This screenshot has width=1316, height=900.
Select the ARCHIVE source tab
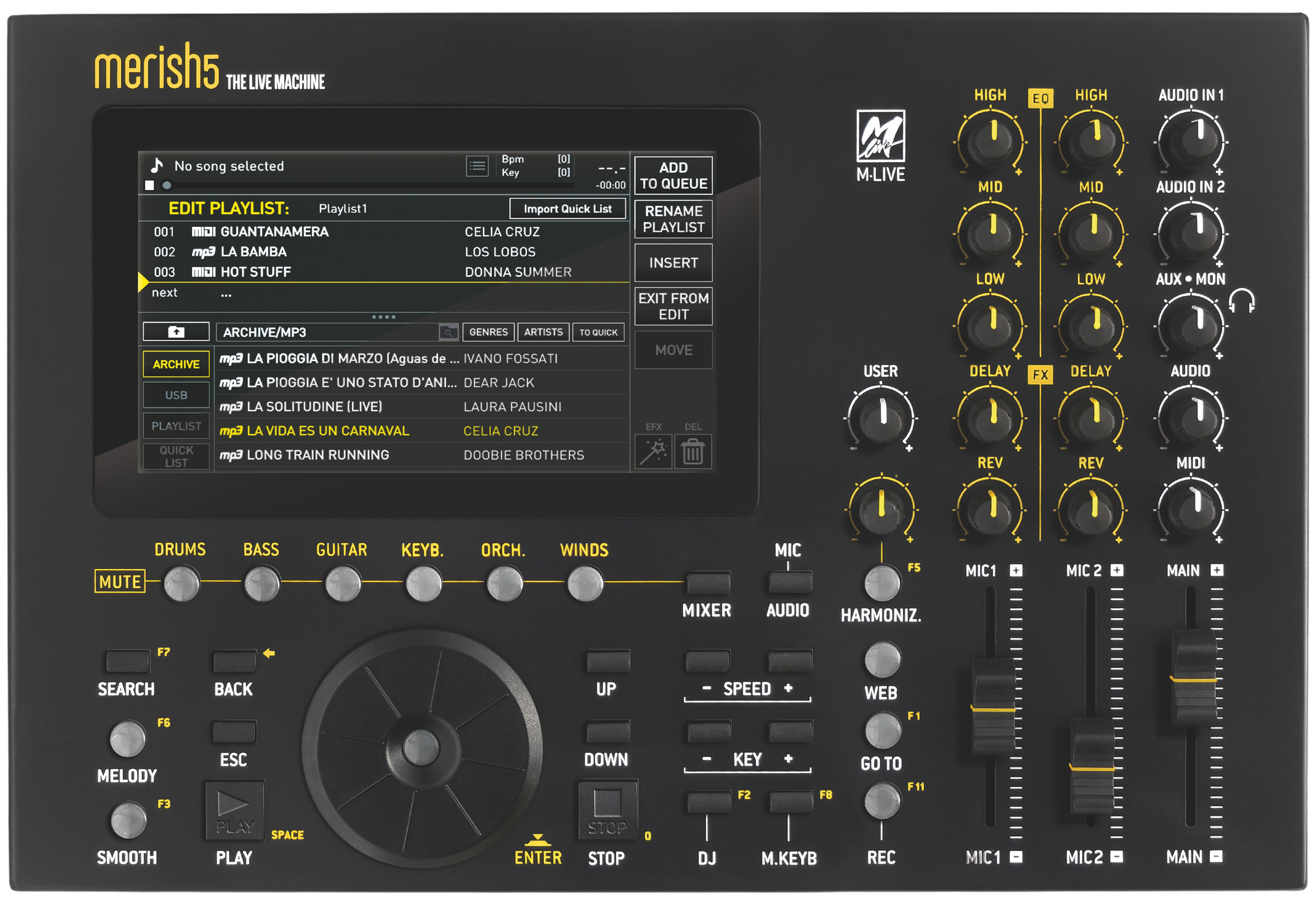176,364
